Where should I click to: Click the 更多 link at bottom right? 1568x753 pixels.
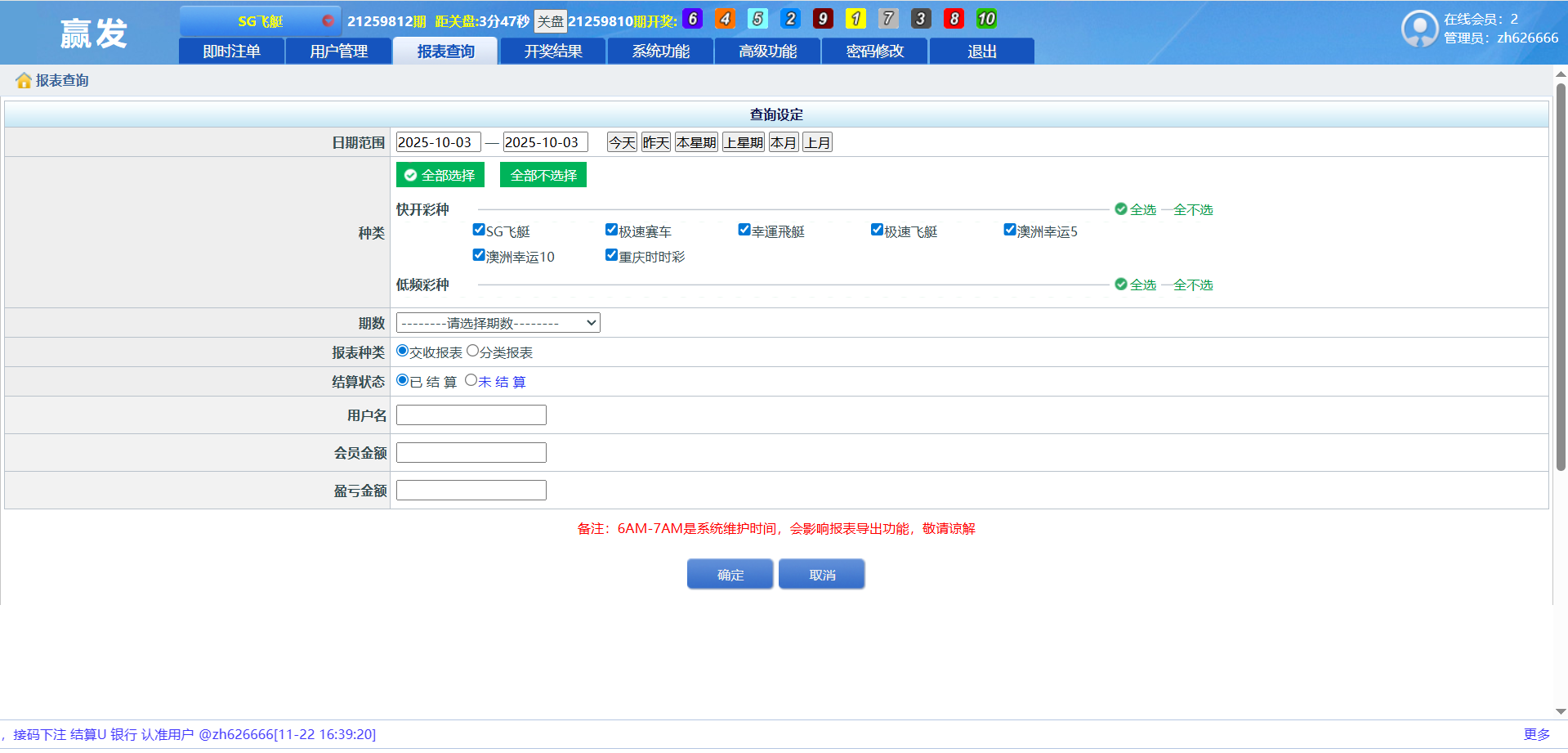(x=1536, y=734)
